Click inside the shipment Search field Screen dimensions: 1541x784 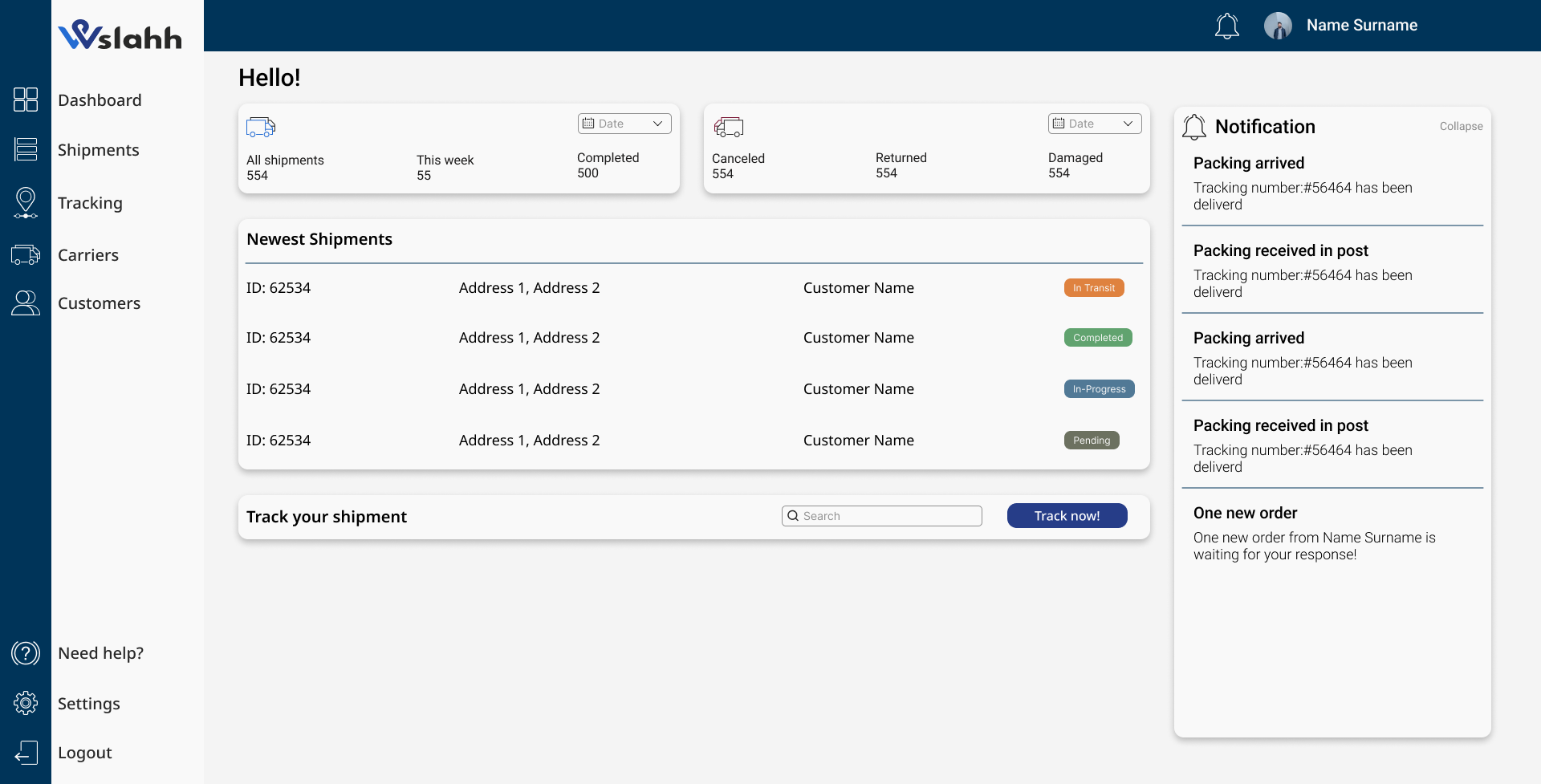tap(881, 515)
